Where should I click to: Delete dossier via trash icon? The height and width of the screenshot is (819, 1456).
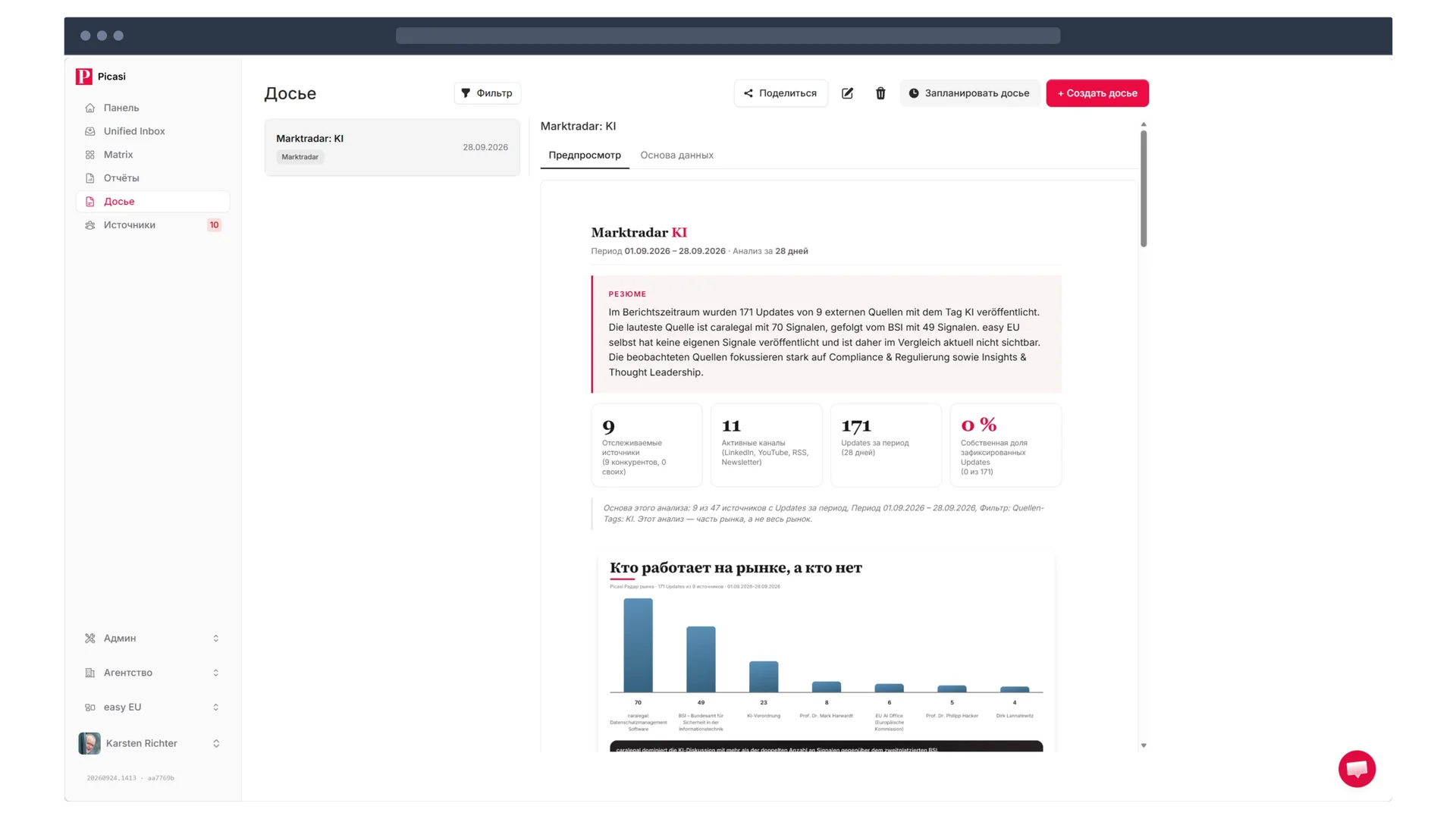tap(880, 93)
